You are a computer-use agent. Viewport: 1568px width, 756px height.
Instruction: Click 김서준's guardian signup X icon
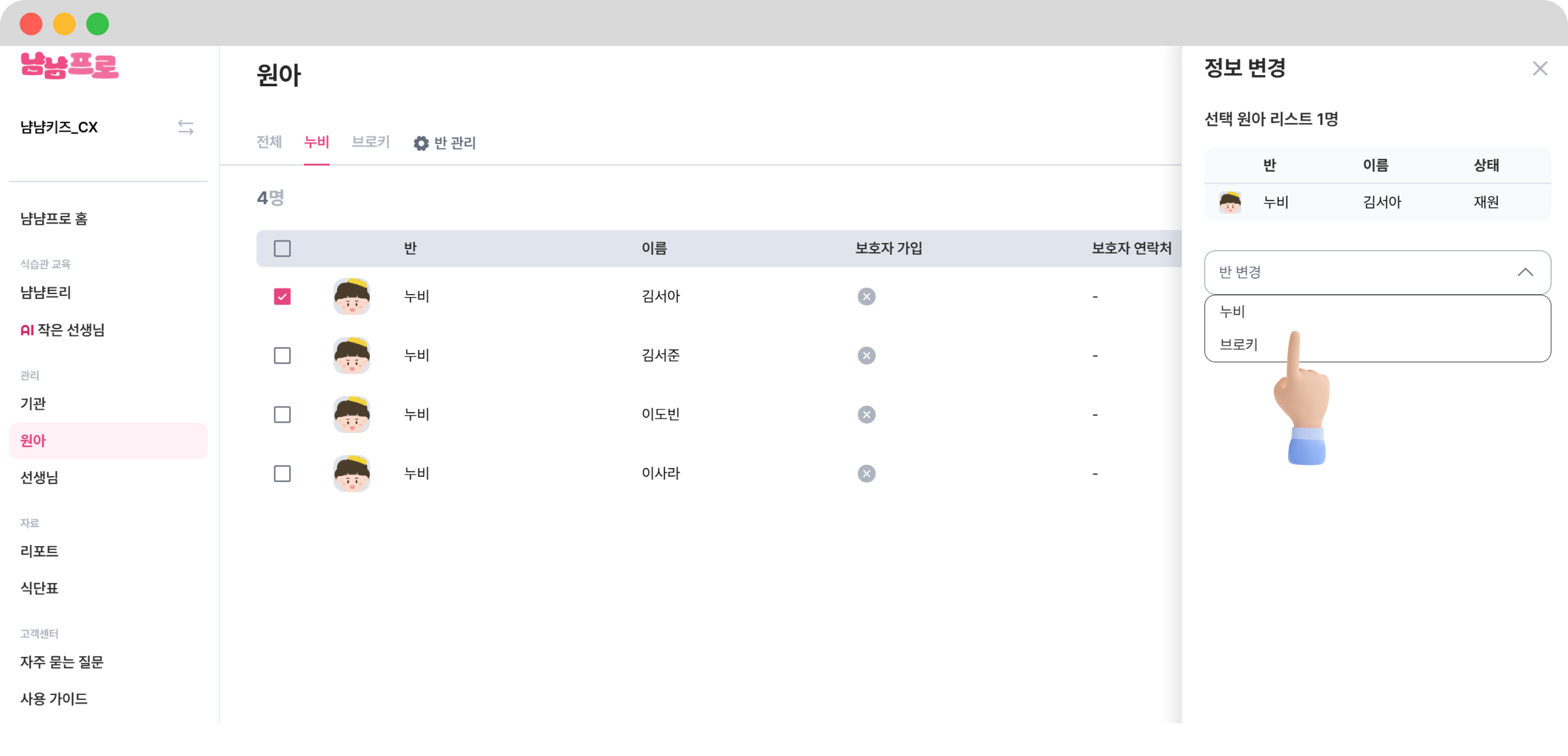coord(866,356)
